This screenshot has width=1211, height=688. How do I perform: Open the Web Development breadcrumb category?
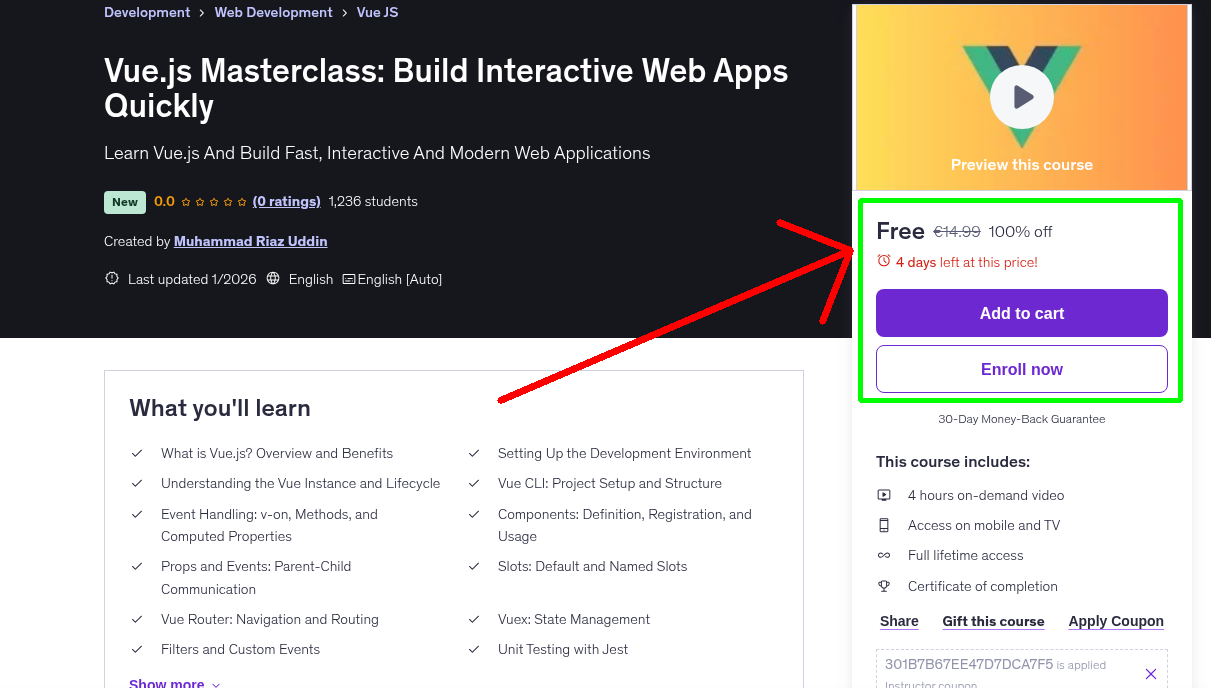point(273,12)
